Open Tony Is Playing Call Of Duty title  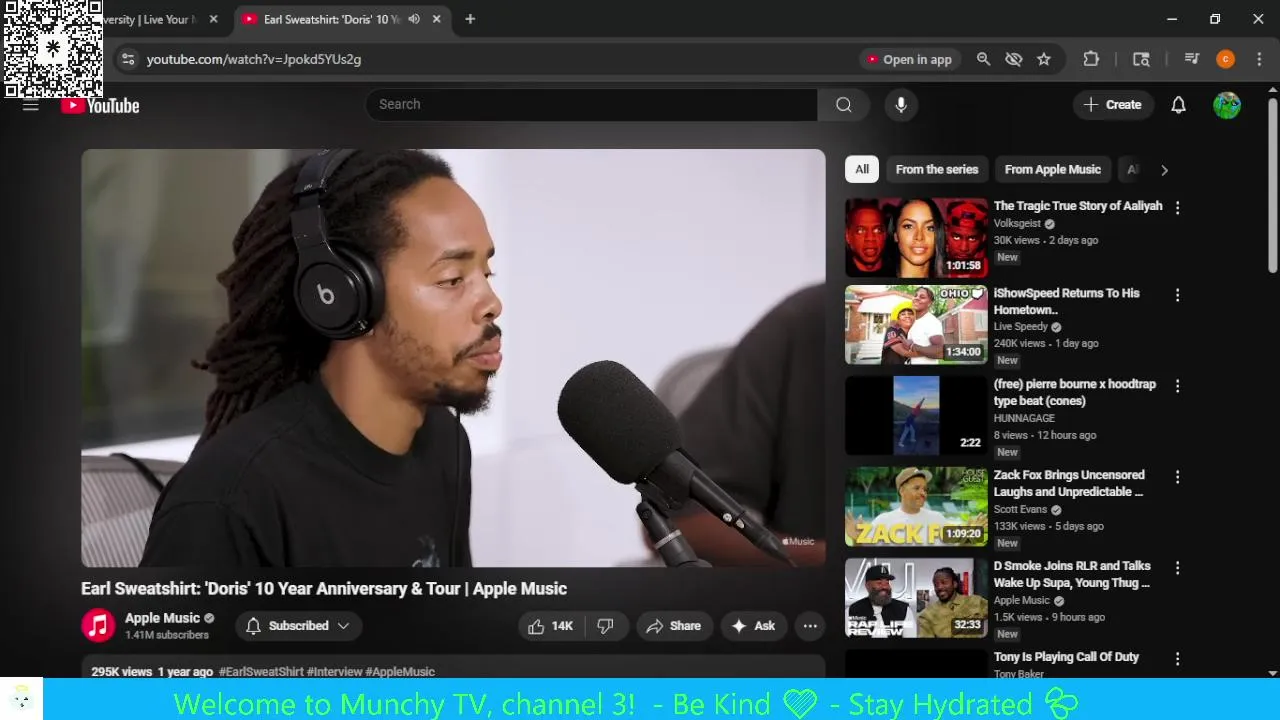coord(1066,657)
